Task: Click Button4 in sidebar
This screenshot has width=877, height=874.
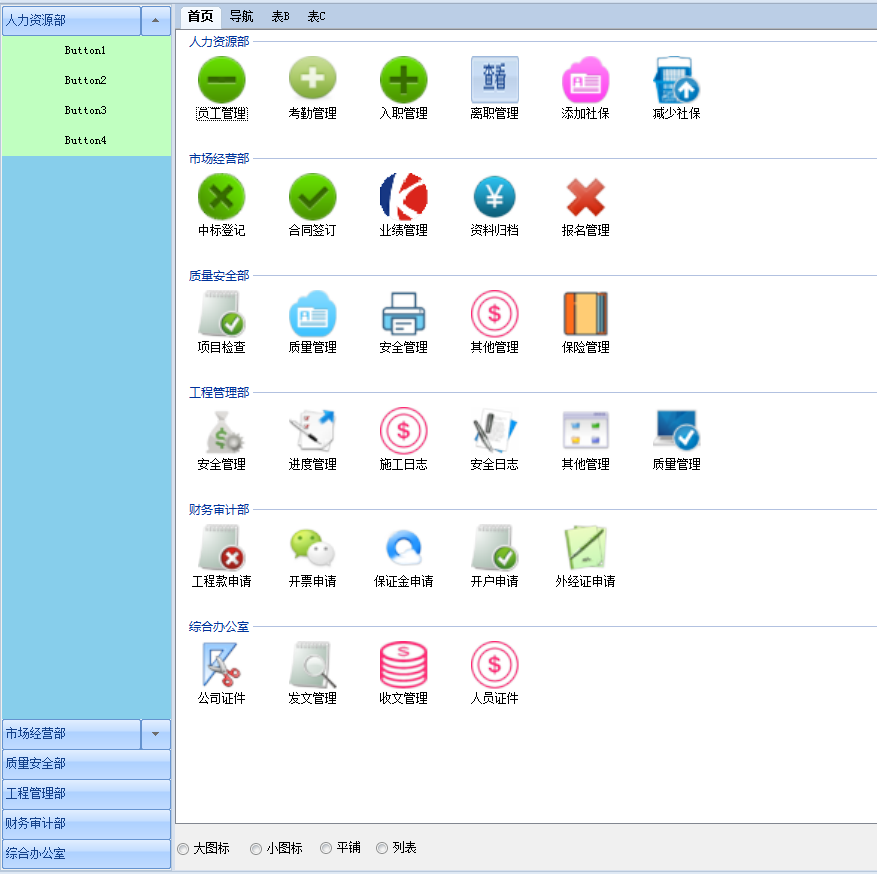Action: point(86,140)
